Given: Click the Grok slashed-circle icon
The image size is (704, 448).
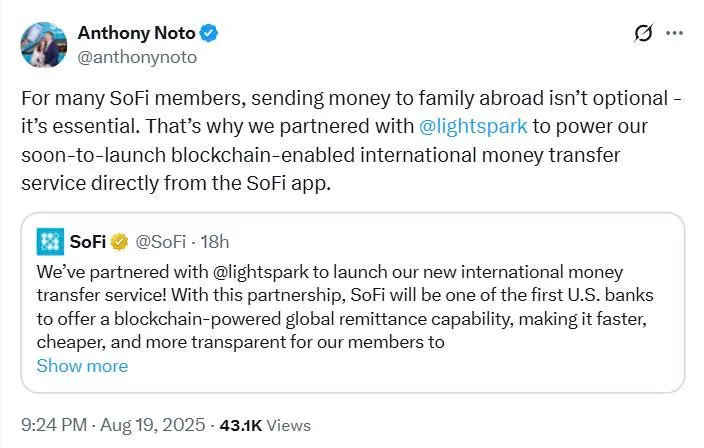Looking at the screenshot, I should point(643,33).
